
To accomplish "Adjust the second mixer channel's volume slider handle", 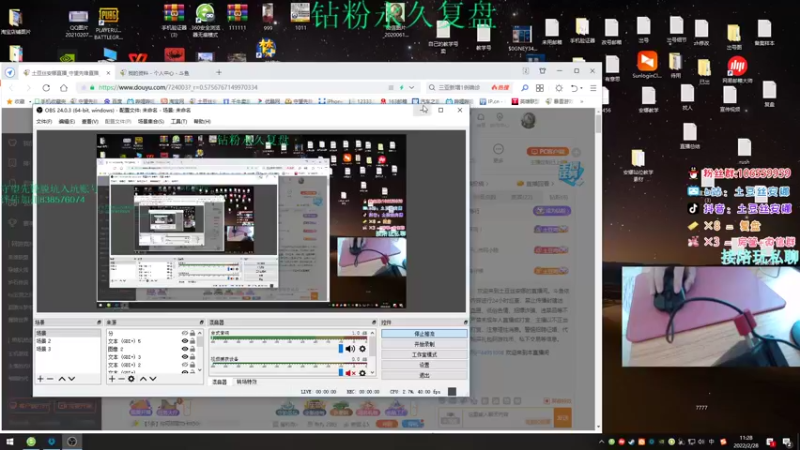I will click(x=341, y=373).
